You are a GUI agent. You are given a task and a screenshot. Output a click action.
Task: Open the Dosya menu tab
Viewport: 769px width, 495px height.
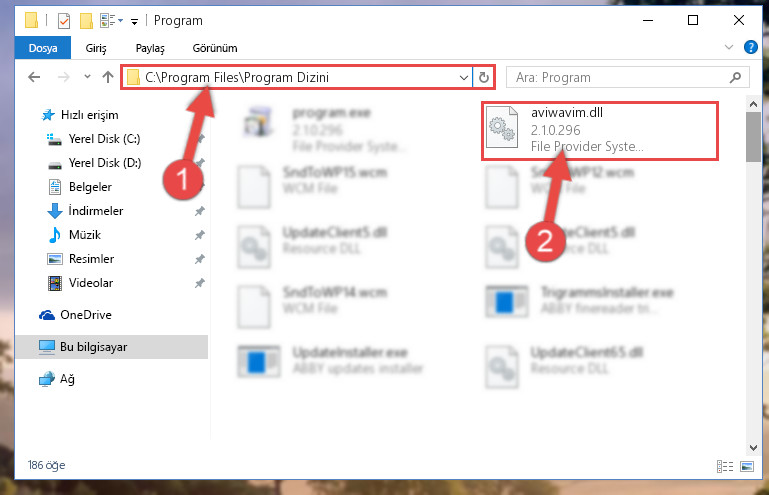[x=43, y=48]
